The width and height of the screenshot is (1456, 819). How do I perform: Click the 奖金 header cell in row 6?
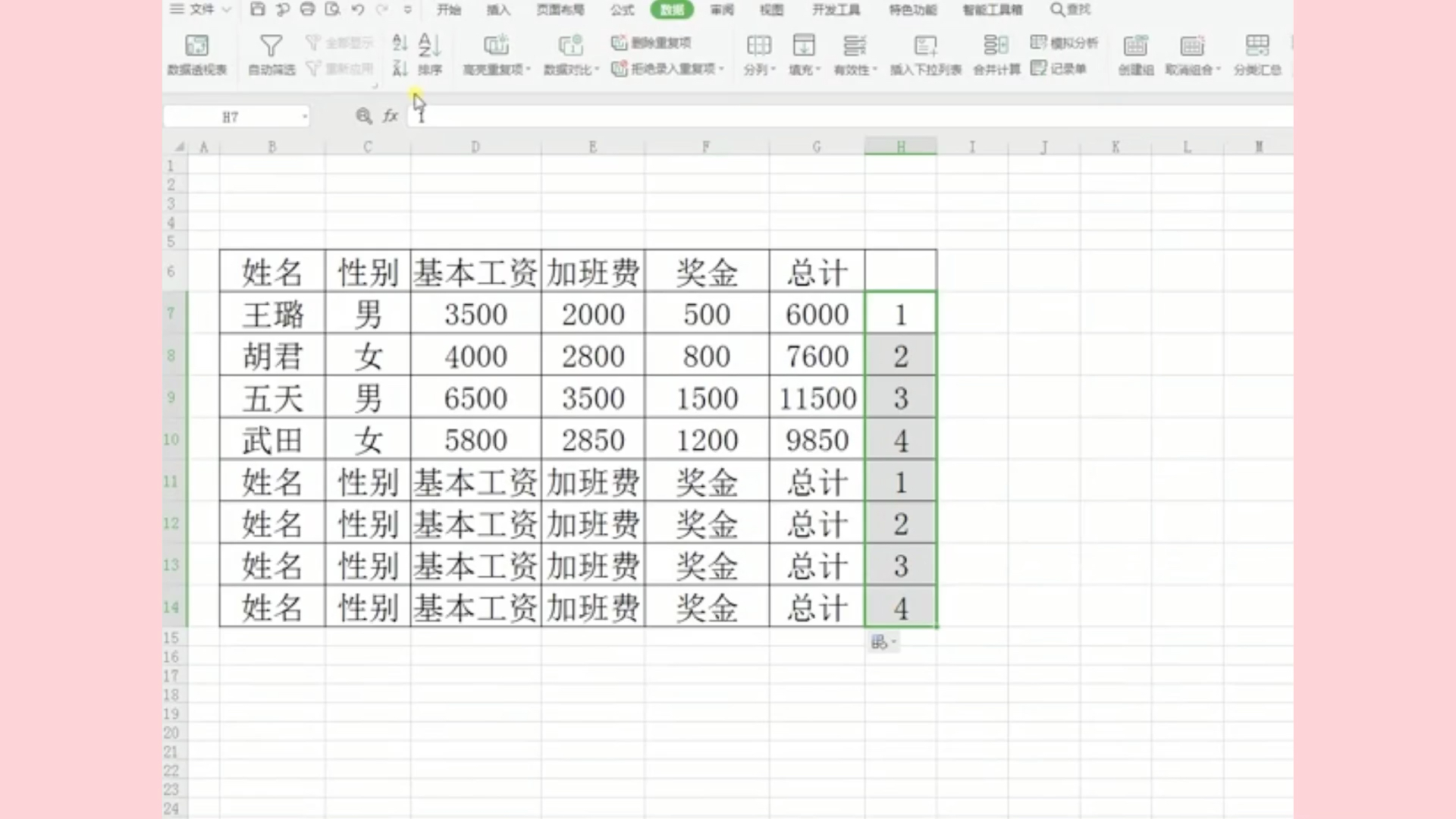(x=707, y=271)
